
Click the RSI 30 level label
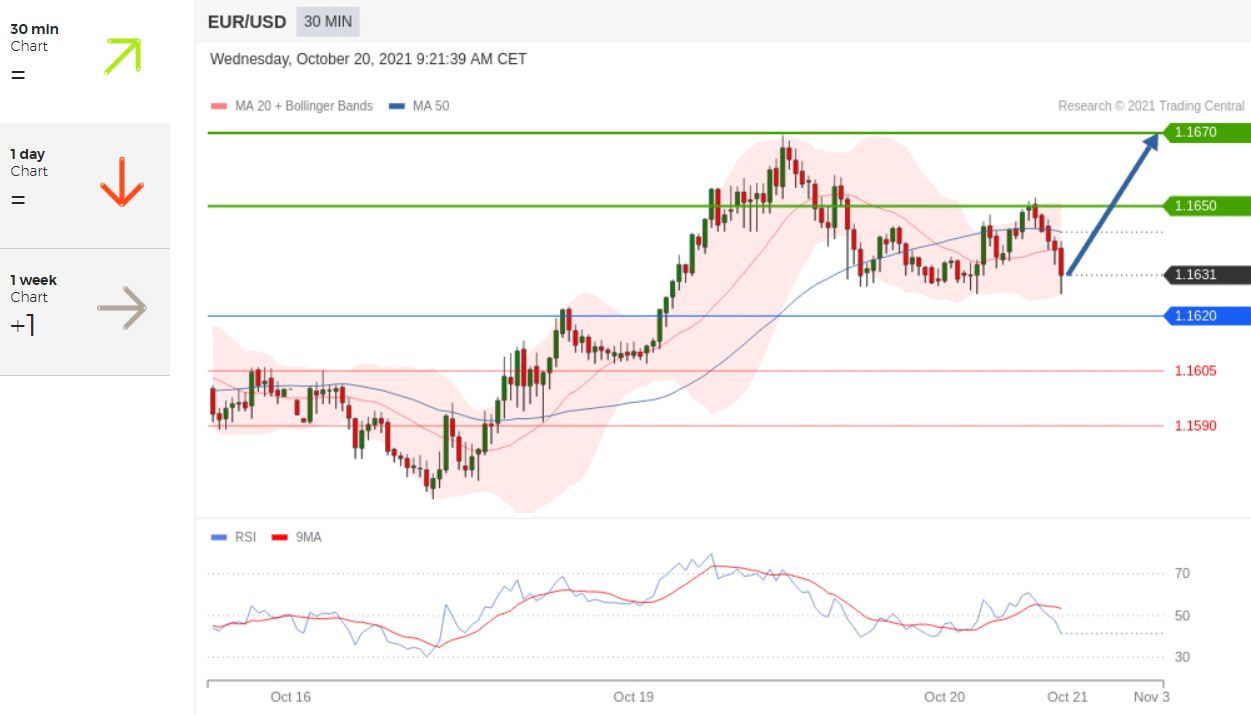(x=1182, y=657)
